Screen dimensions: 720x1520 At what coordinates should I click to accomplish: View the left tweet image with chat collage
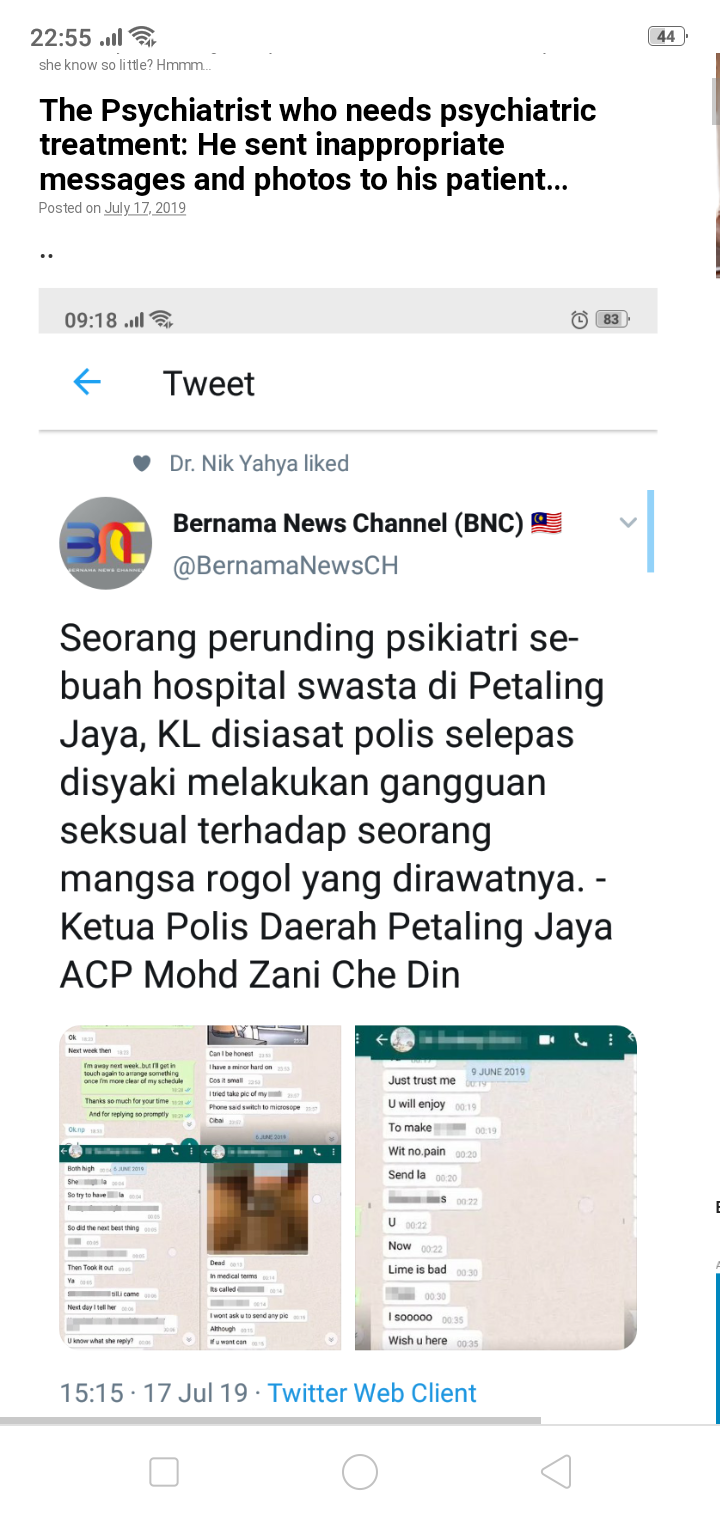coord(200,1187)
